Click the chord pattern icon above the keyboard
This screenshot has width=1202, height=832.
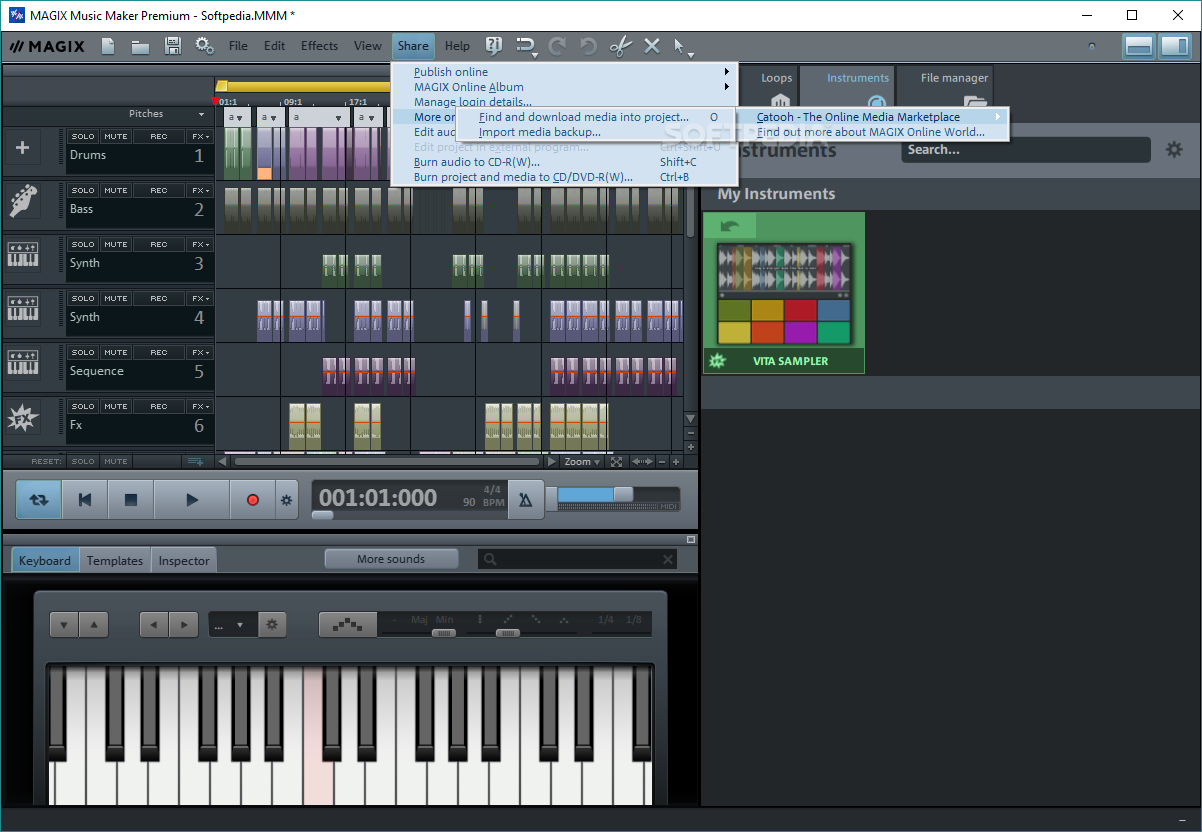point(348,625)
